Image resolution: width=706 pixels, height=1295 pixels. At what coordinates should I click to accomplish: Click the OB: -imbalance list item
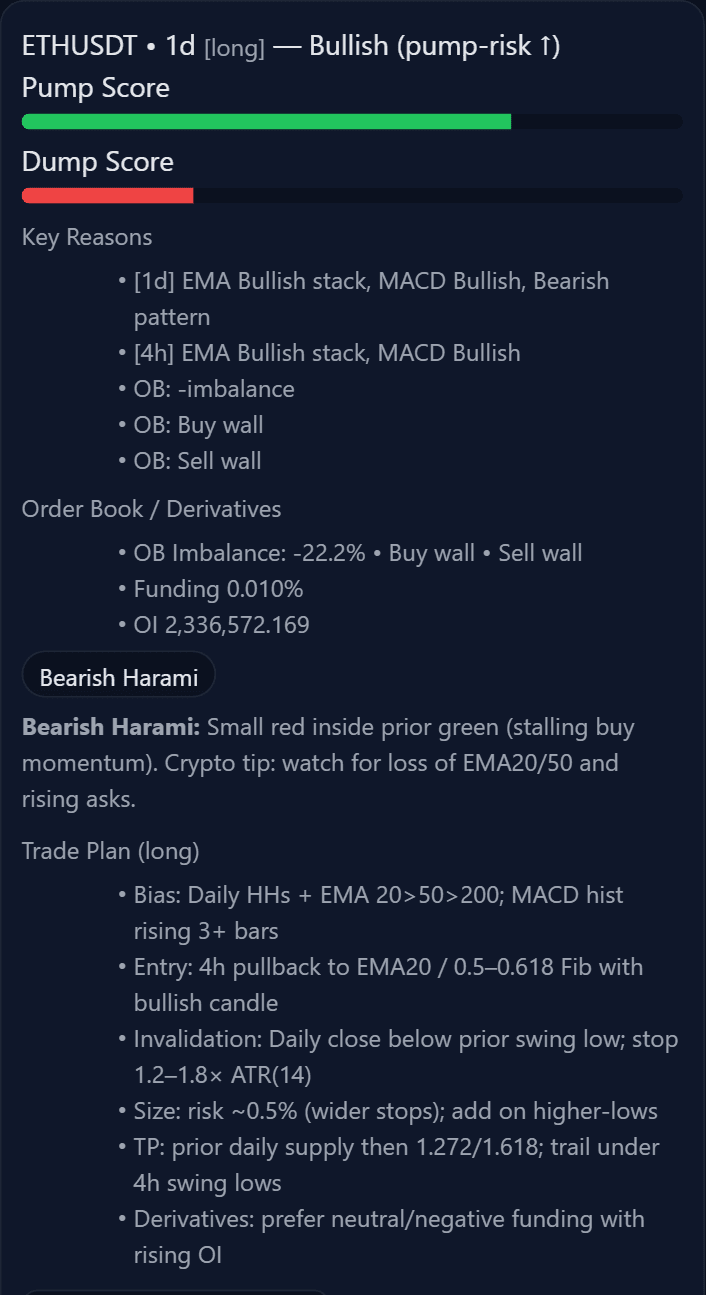pos(214,389)
